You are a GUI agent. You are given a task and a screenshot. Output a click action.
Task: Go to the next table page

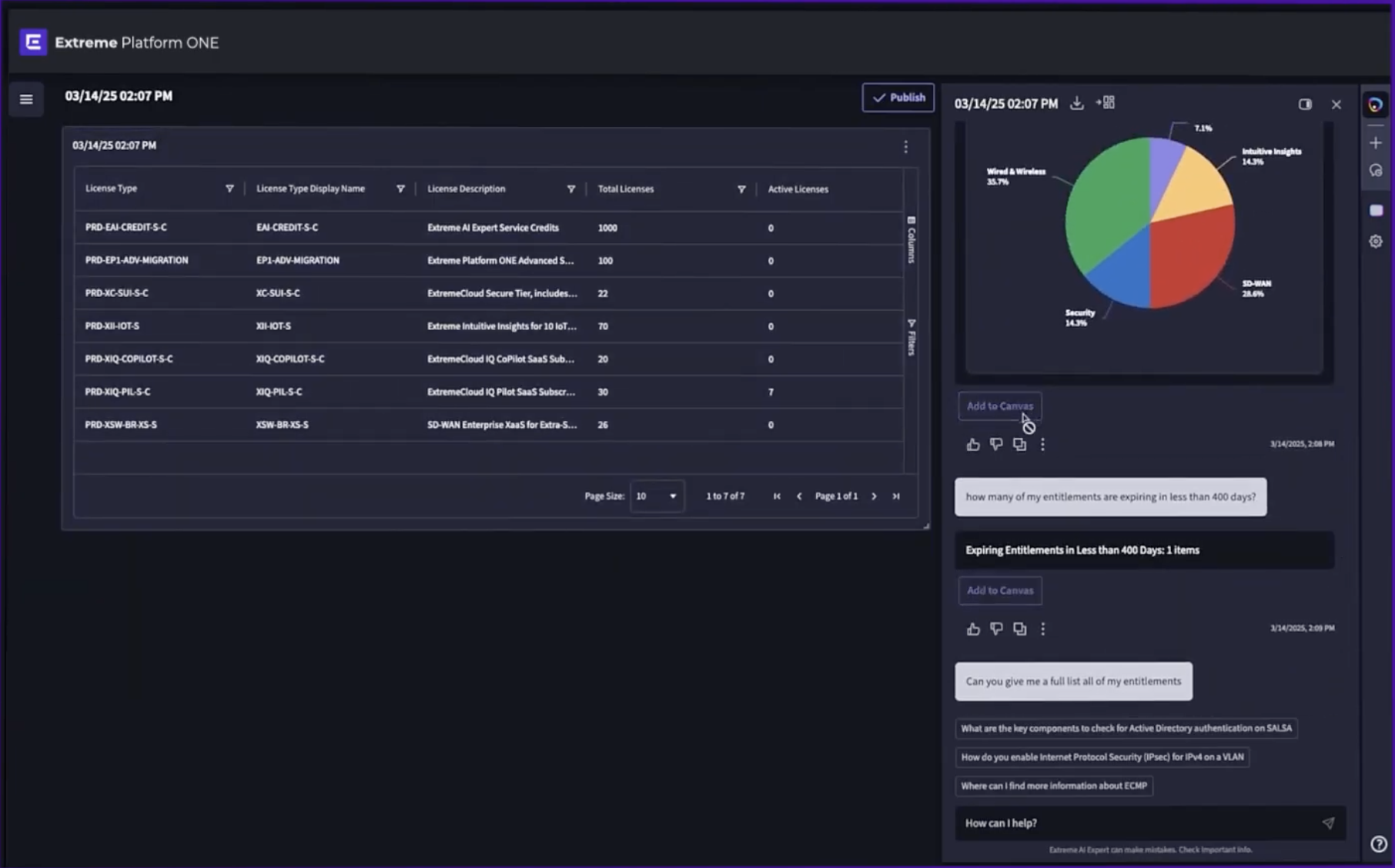pos(874,496)
